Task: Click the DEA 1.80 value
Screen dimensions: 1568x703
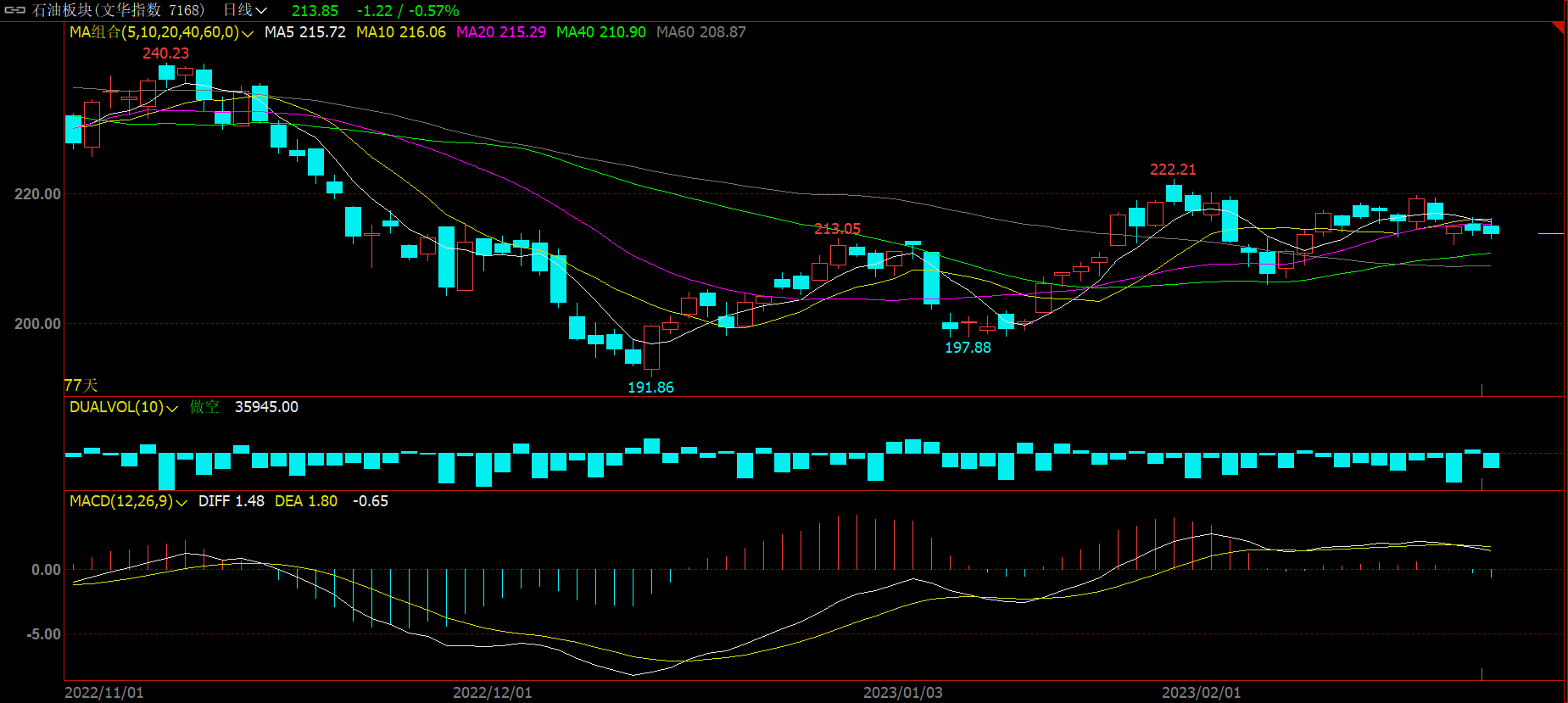Action: pos(306,501)
